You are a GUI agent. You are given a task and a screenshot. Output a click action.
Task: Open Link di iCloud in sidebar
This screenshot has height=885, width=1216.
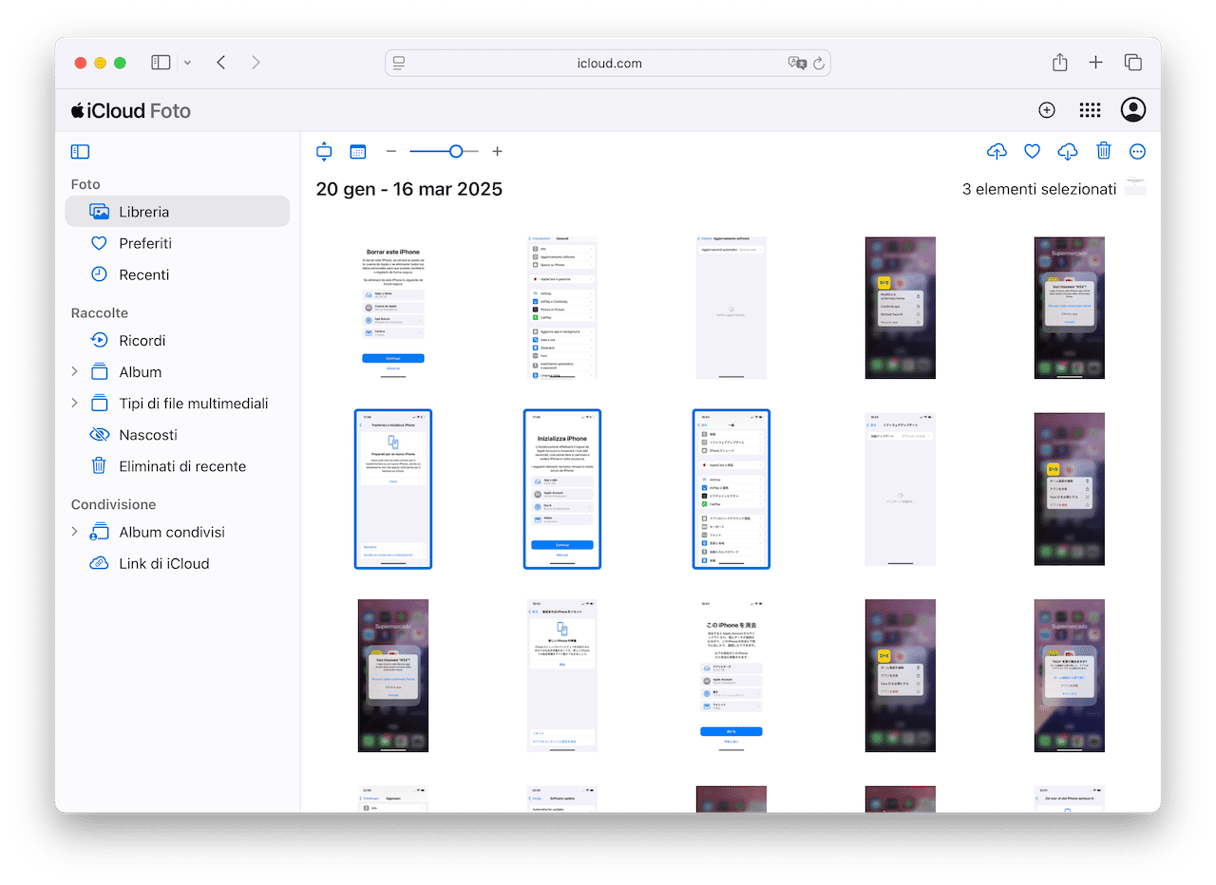click(x=164, y=563)
